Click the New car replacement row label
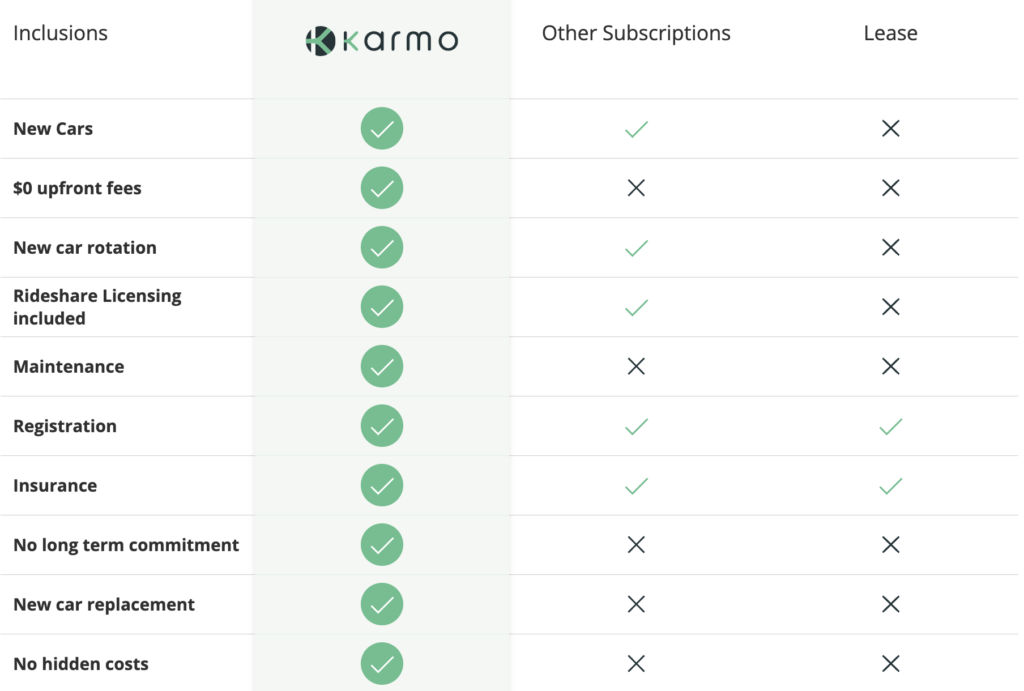 click(x=104, y=605)
